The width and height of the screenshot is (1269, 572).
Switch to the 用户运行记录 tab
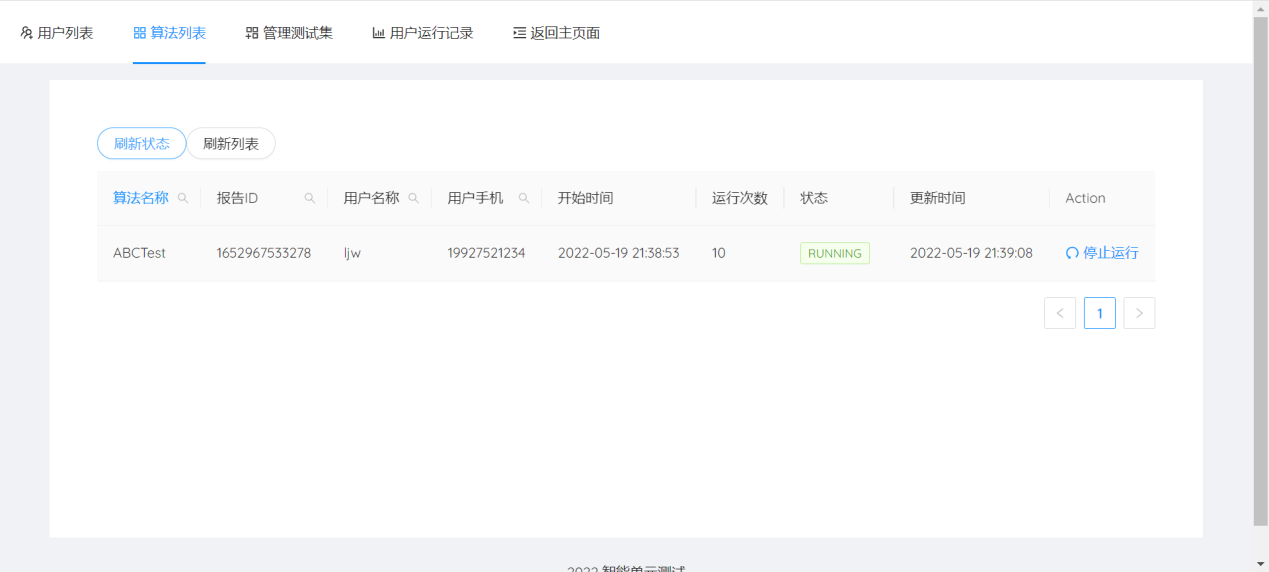(431, 33)
